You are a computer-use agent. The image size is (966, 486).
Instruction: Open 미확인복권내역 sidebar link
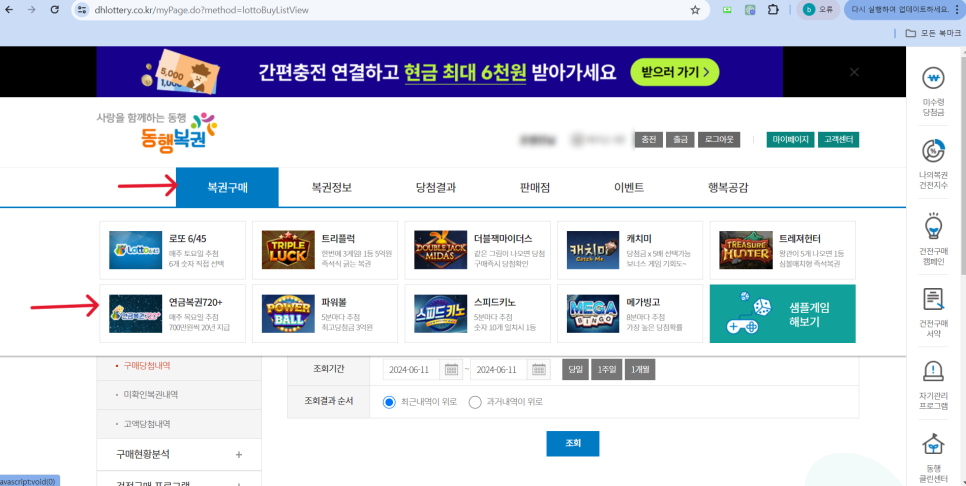[151, 394]
